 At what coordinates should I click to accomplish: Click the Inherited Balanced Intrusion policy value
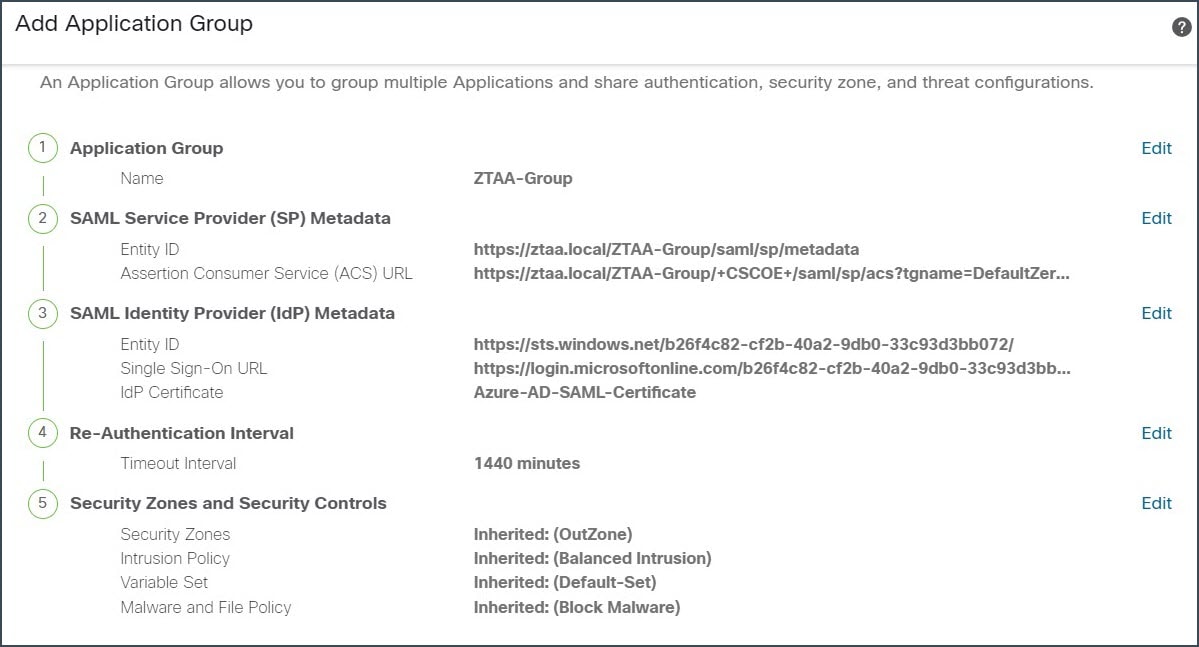(x=593, y=558)
